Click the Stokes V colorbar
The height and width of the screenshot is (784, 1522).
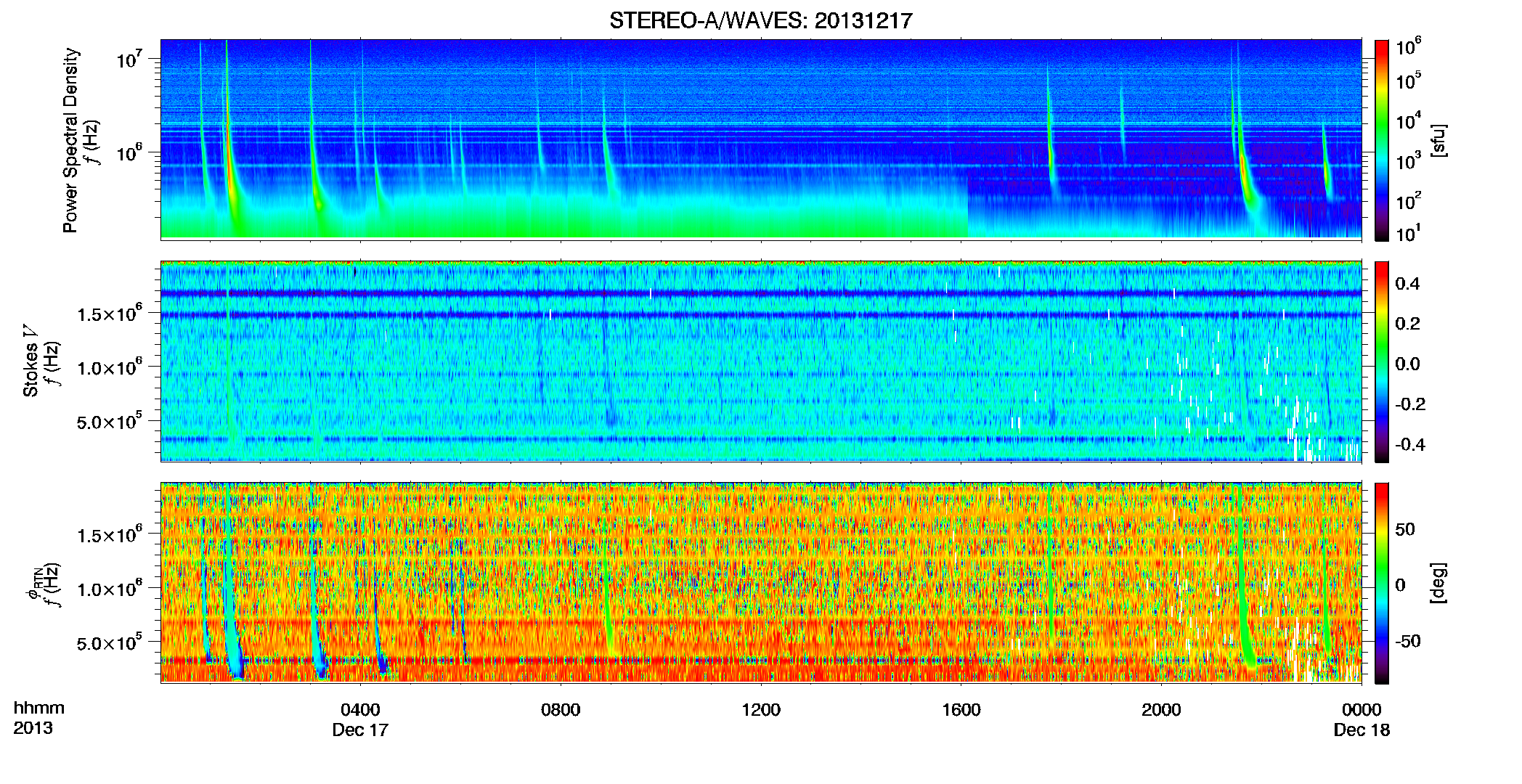pos(1382,362)
